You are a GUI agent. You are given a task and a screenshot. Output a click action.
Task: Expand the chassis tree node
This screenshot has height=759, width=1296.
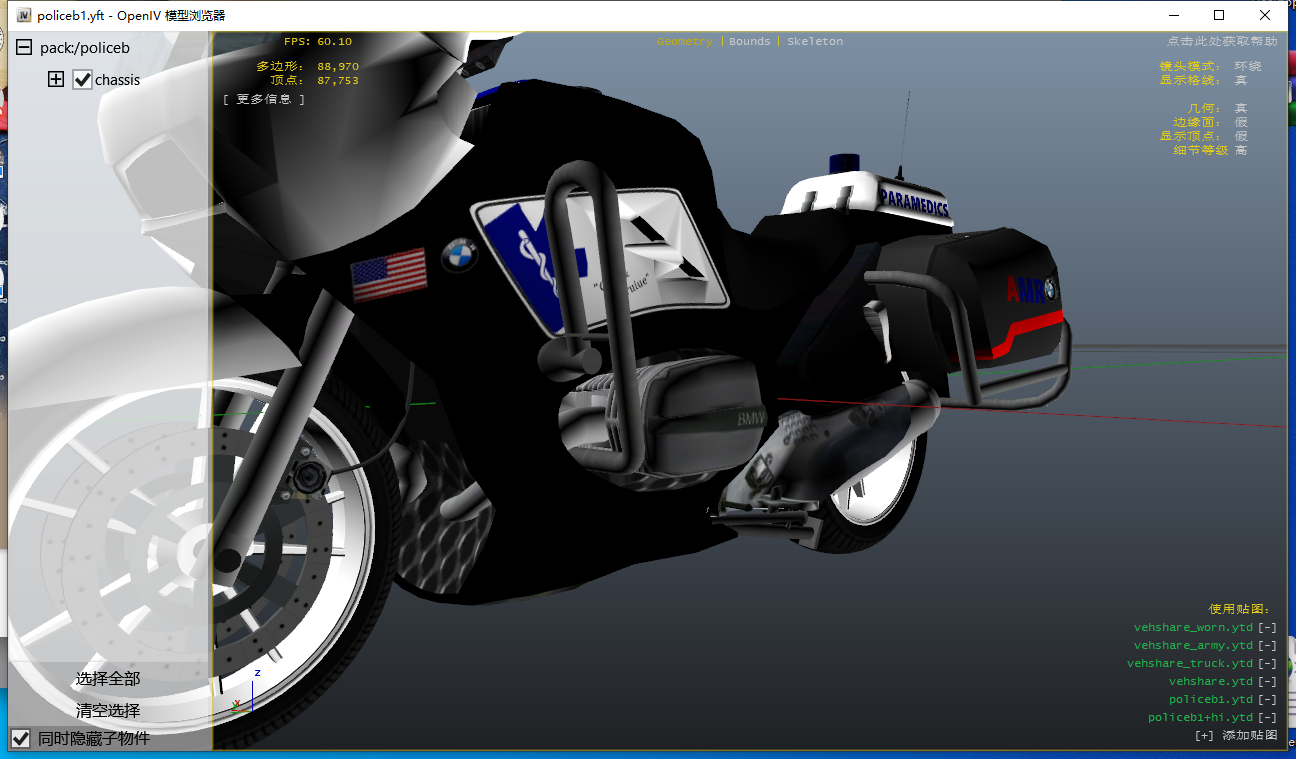click(x=56, y=80)
